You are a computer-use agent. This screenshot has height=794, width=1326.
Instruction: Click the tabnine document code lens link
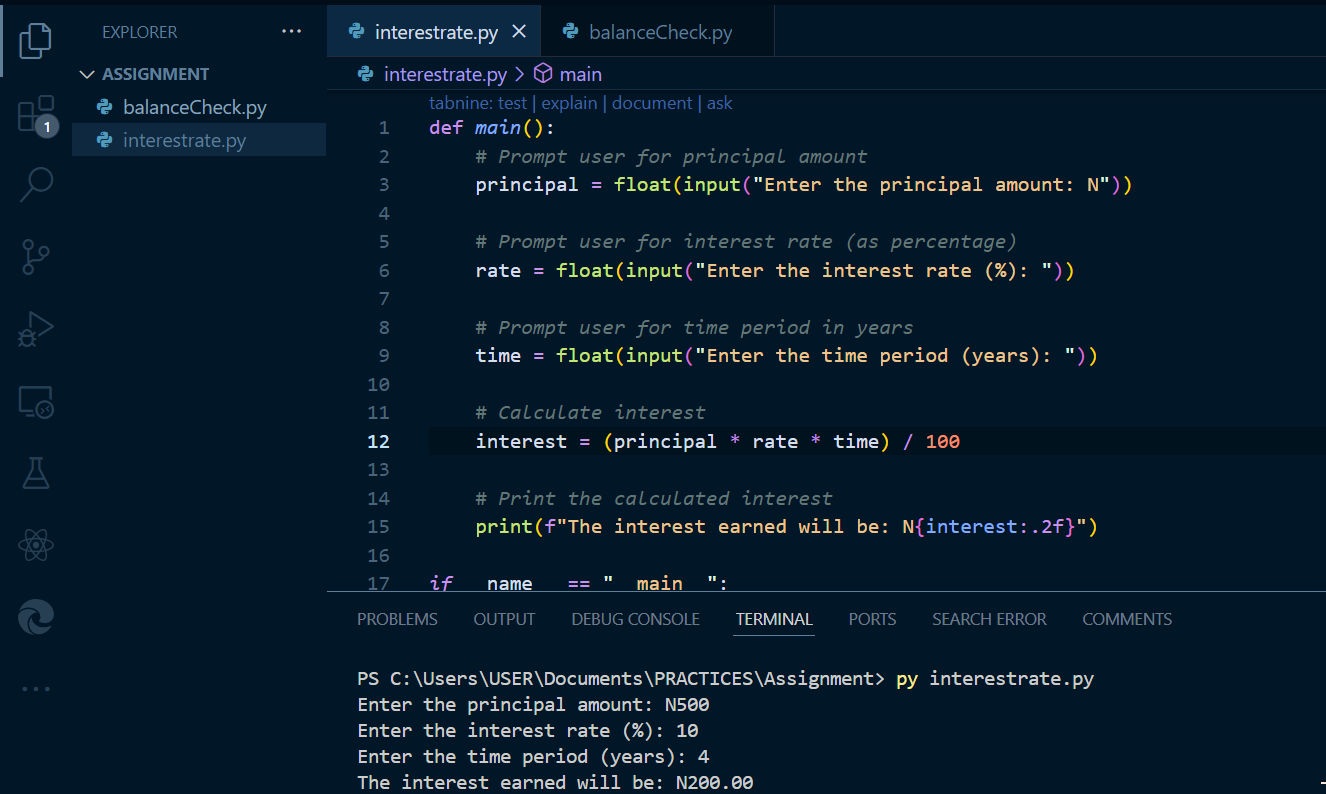pyautogui.click(x=652, y=103)
